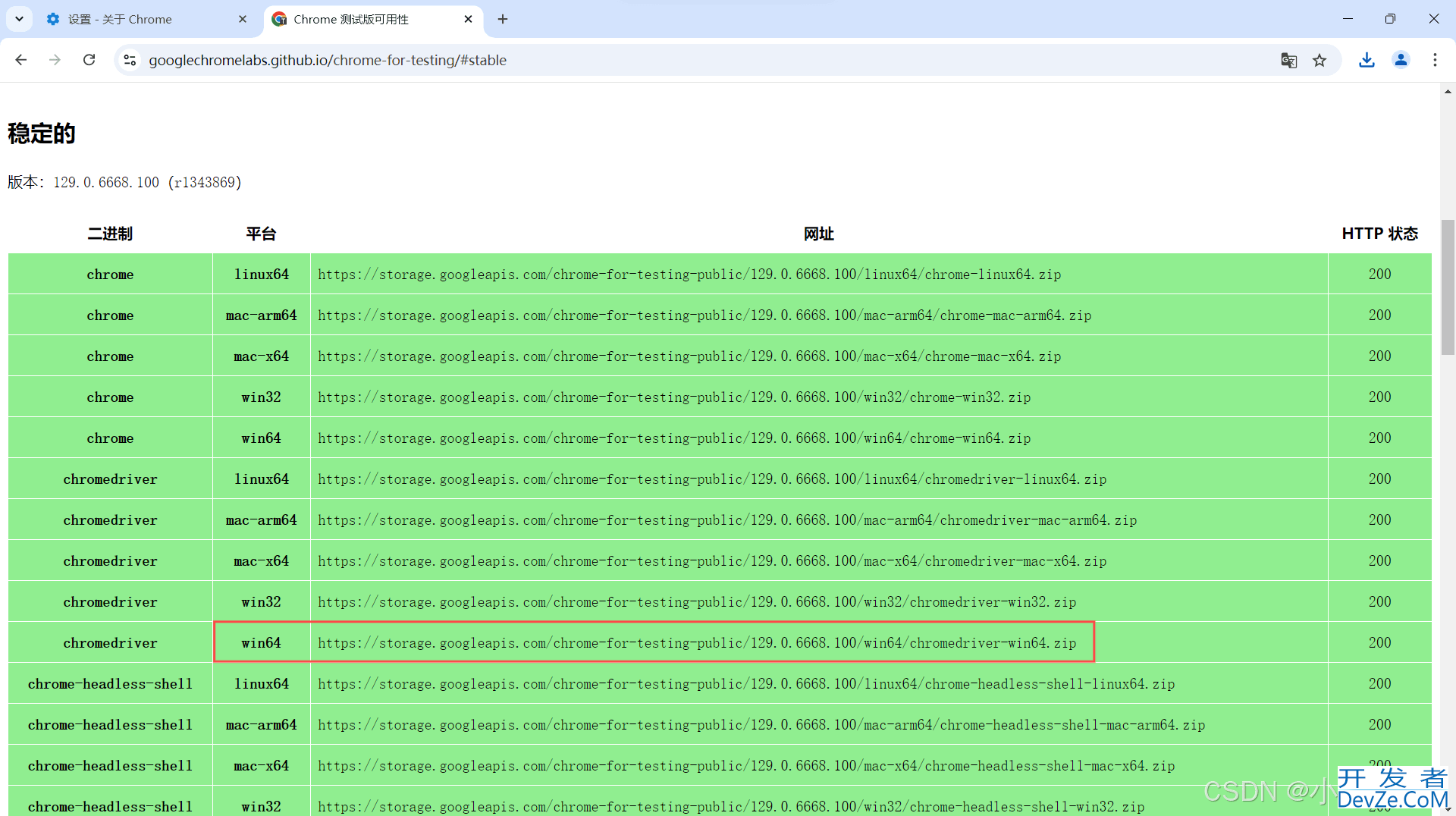Open the tab search dropdown arrow
This screenshot has height=816, width=1456.
[19, 19]
